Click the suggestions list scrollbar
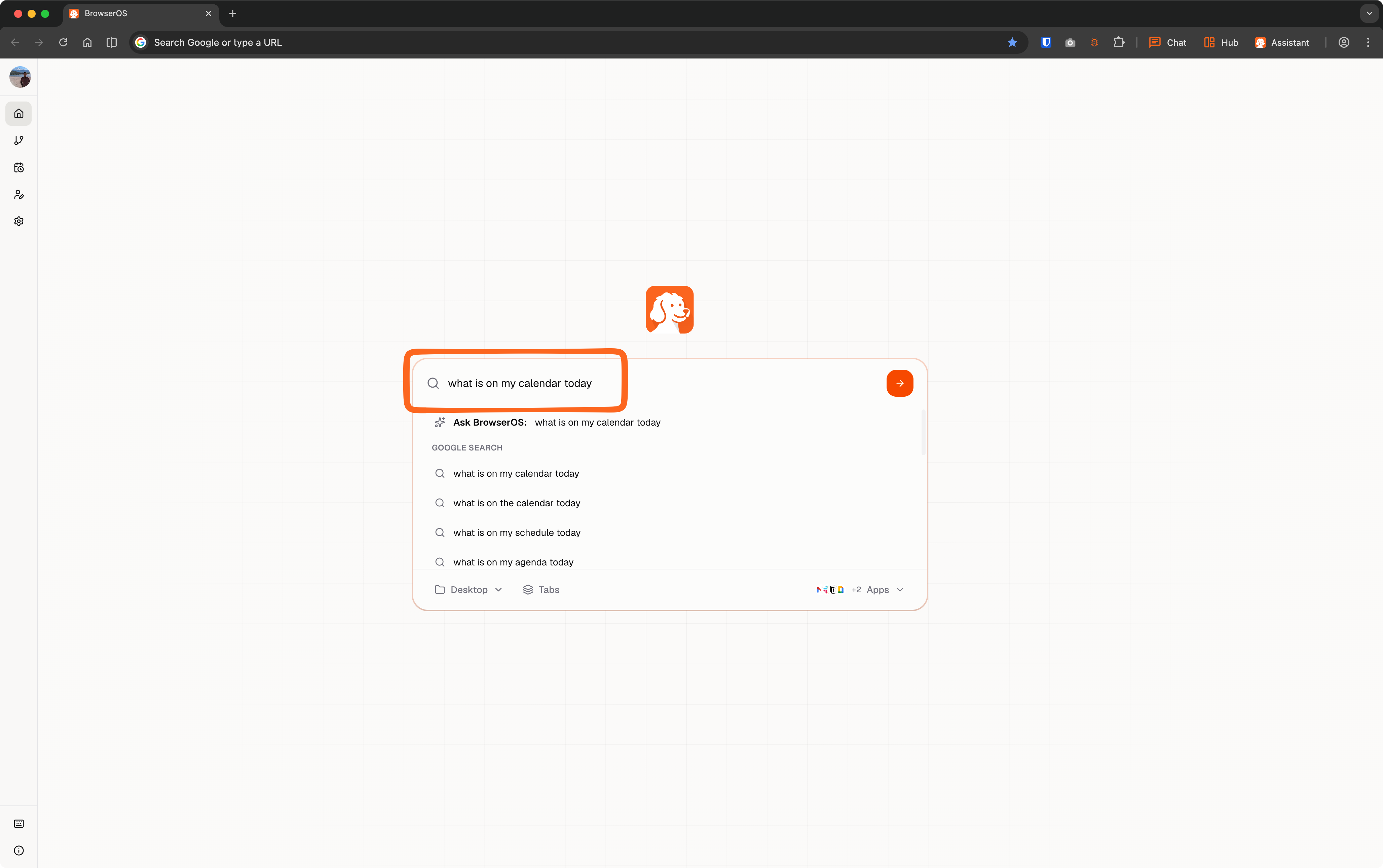This screenshot has width=1383, height=868. (x=923, y=432)
